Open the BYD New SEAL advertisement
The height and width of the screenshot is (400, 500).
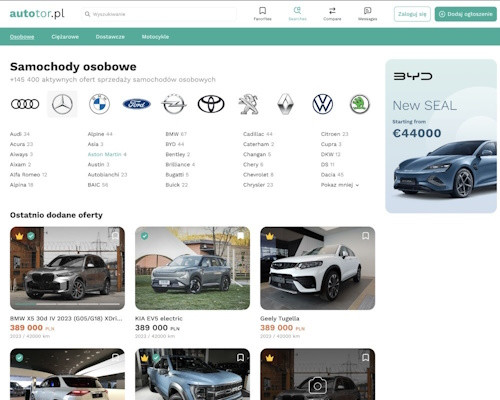tap(441, 136)
